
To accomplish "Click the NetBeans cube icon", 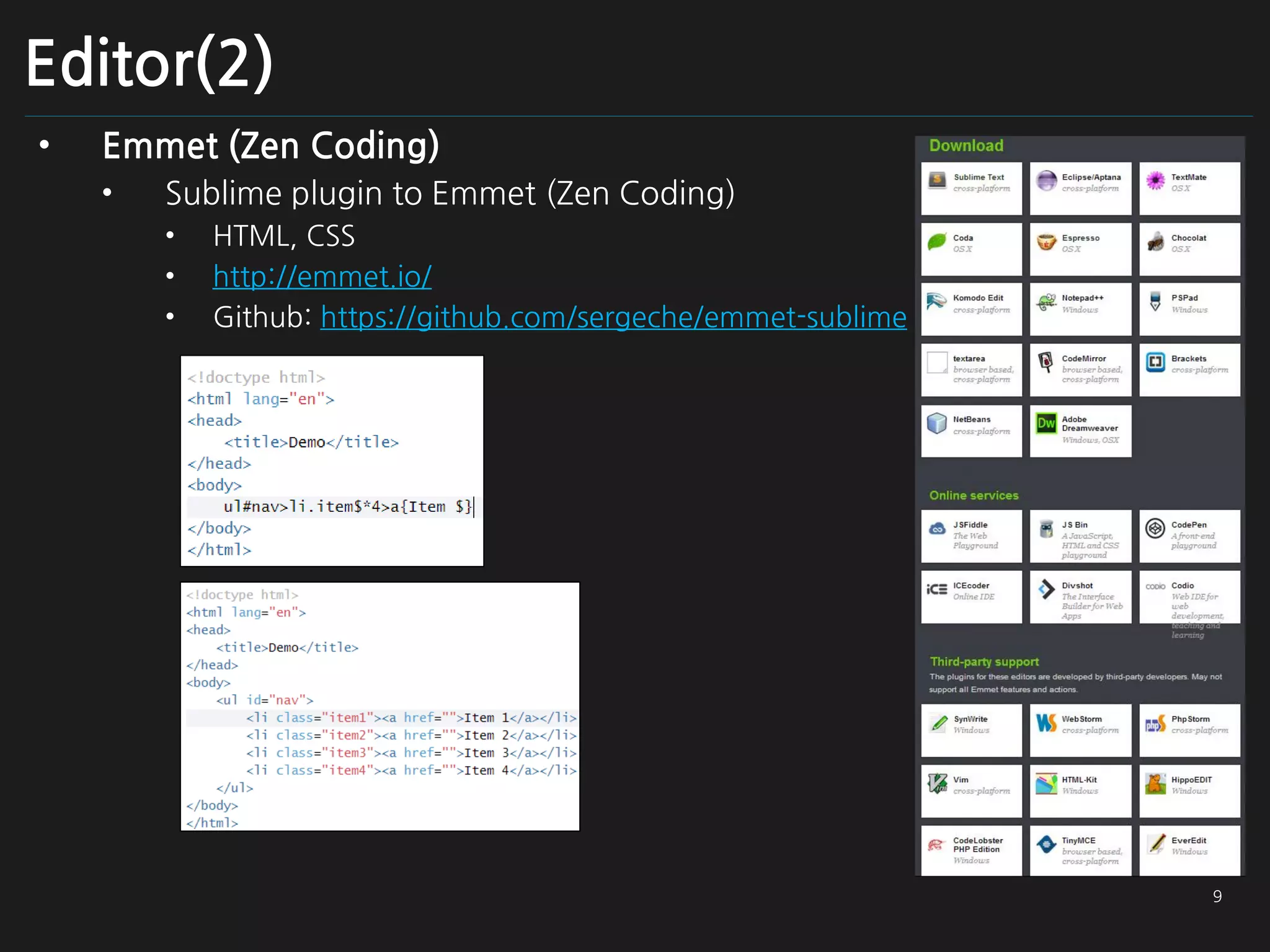I will [937, 423].
